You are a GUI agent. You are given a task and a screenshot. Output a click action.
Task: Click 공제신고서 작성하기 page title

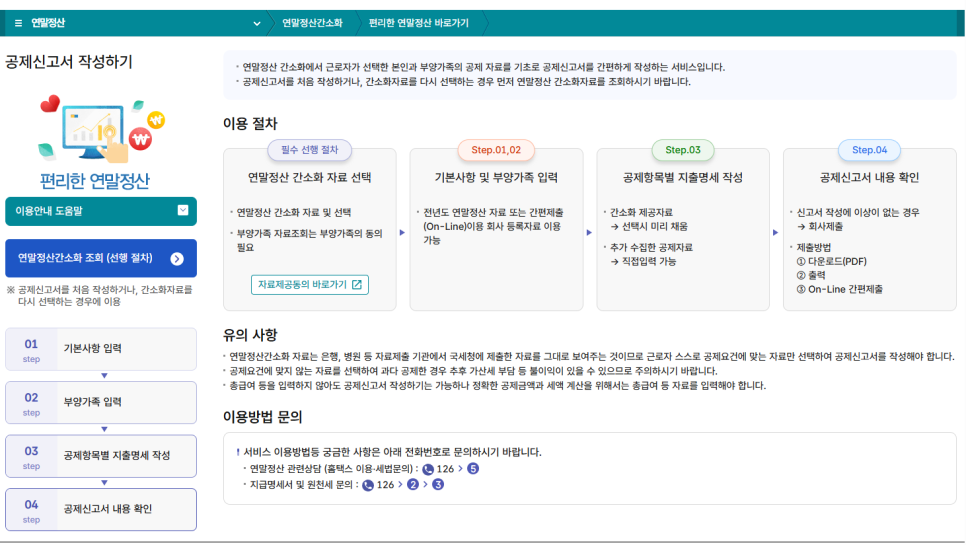69,62
